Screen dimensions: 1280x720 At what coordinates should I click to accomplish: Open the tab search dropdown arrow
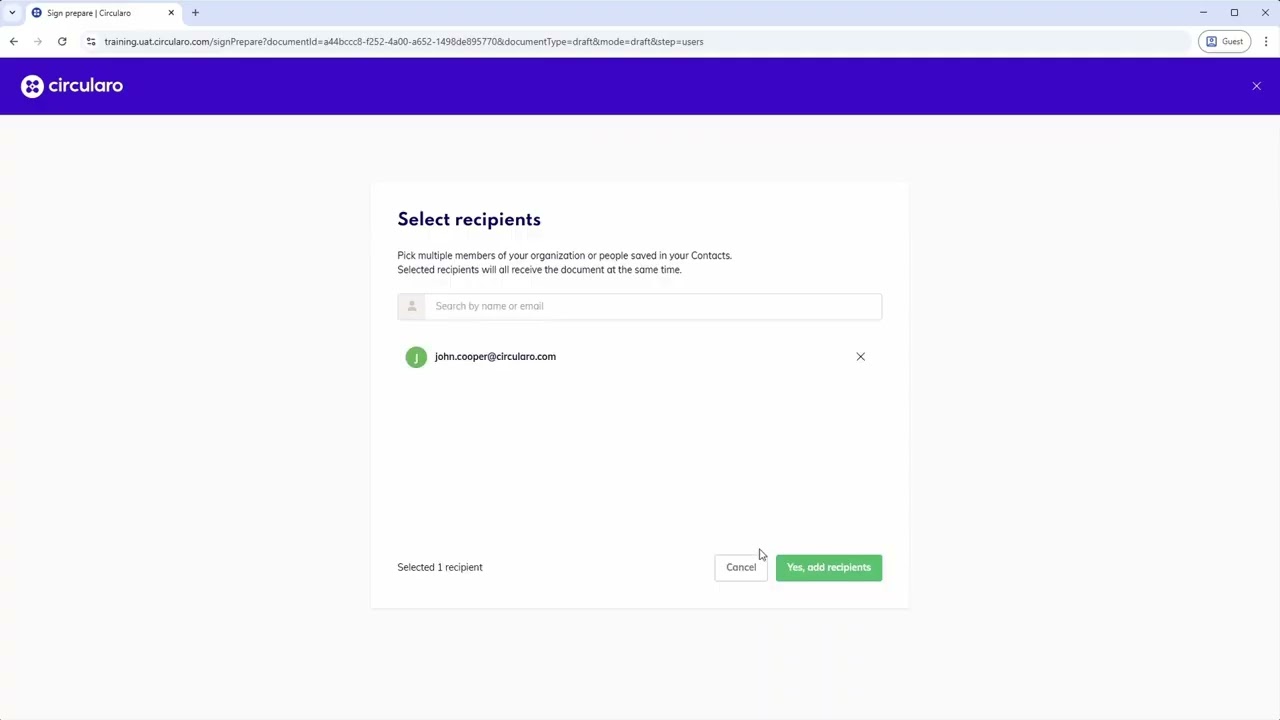[x=12, y=13]
